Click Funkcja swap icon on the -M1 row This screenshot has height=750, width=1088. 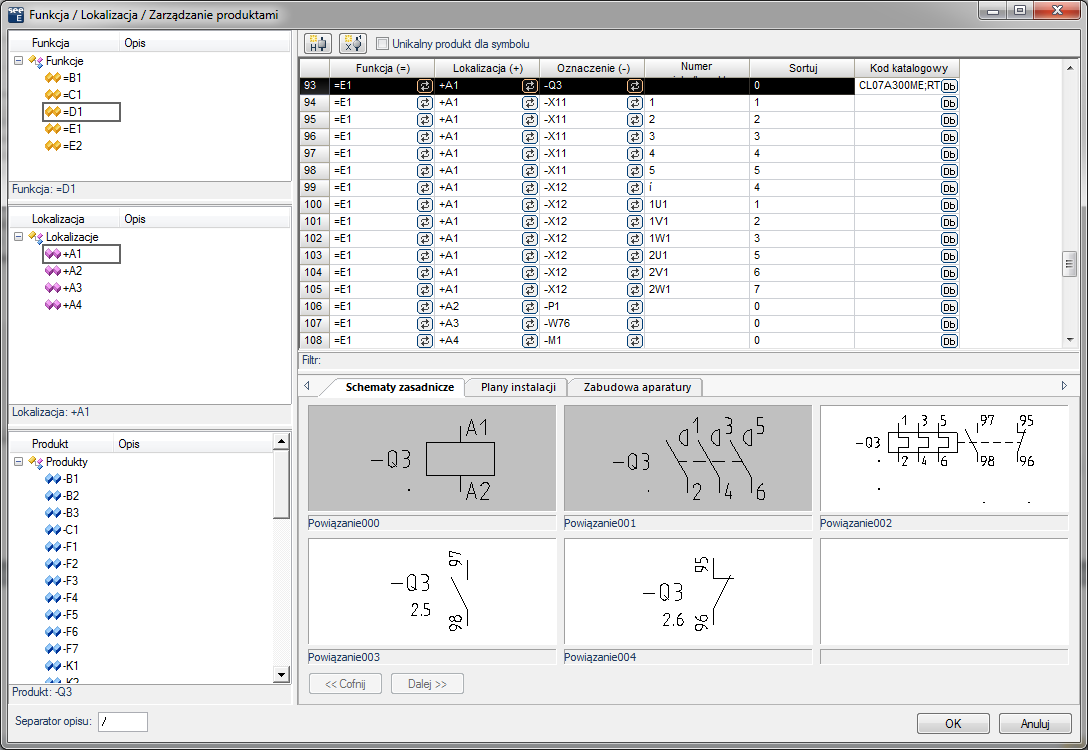pos(424,341)
